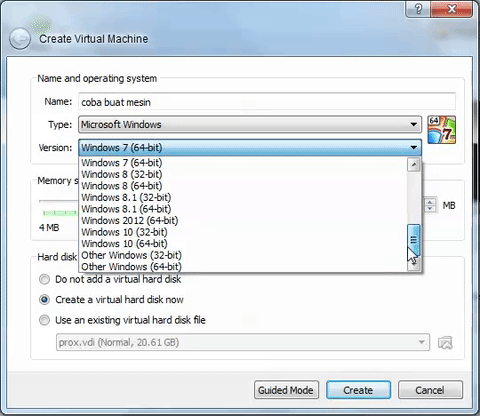The height and width of the screenshot is (416, 480).
Task: Close the Create Virtual Machine dialog
Action: [x=451, y=9]
